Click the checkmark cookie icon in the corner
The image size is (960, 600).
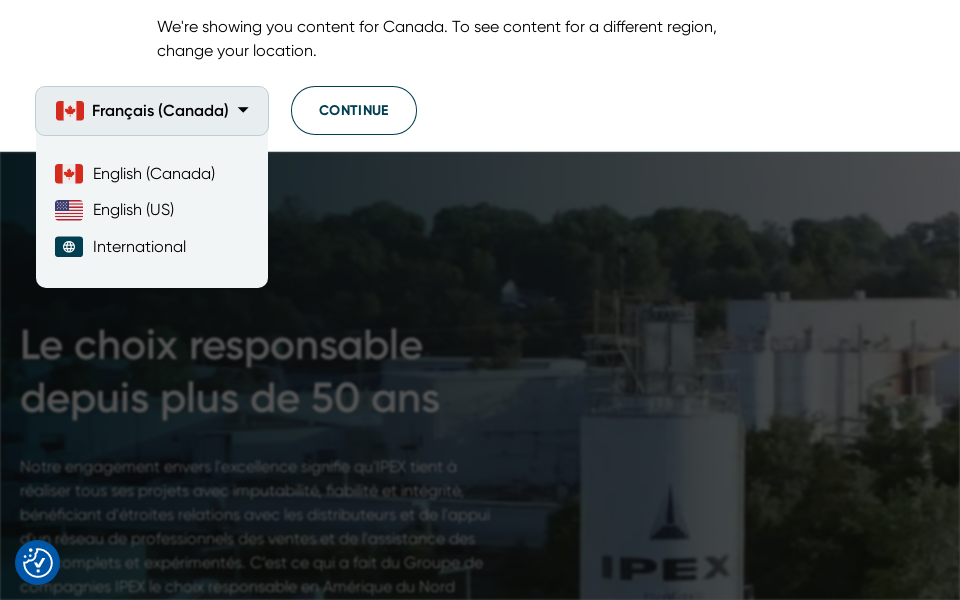(x=37, y=562)
